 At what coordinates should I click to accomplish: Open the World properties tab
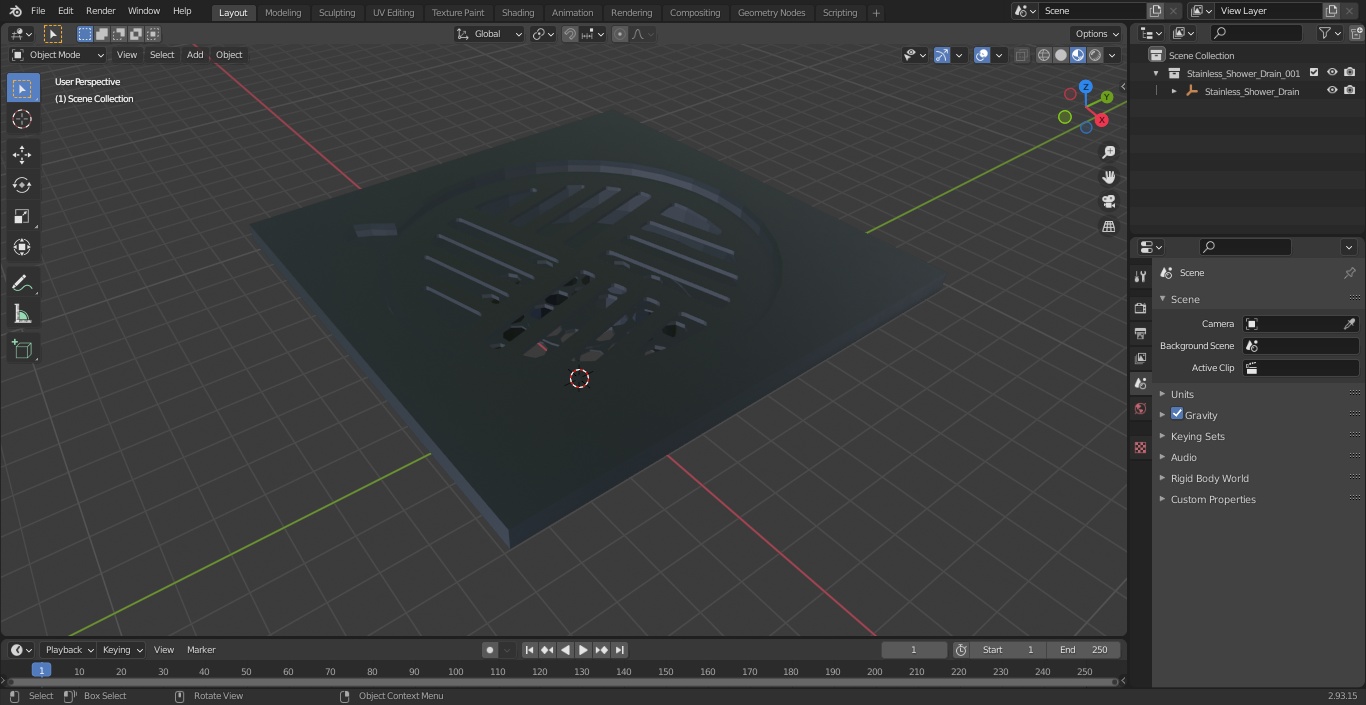[x=1140, y=408]
